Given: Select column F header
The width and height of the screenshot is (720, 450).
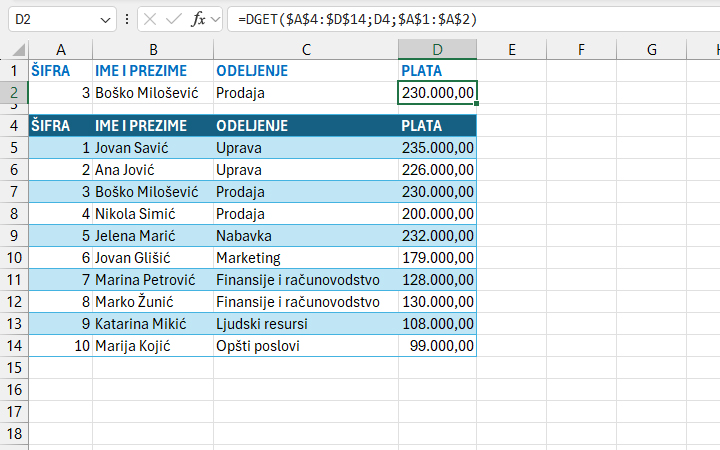Looking at the screenshot, I should pyautogui.click(x=581, y=49).
